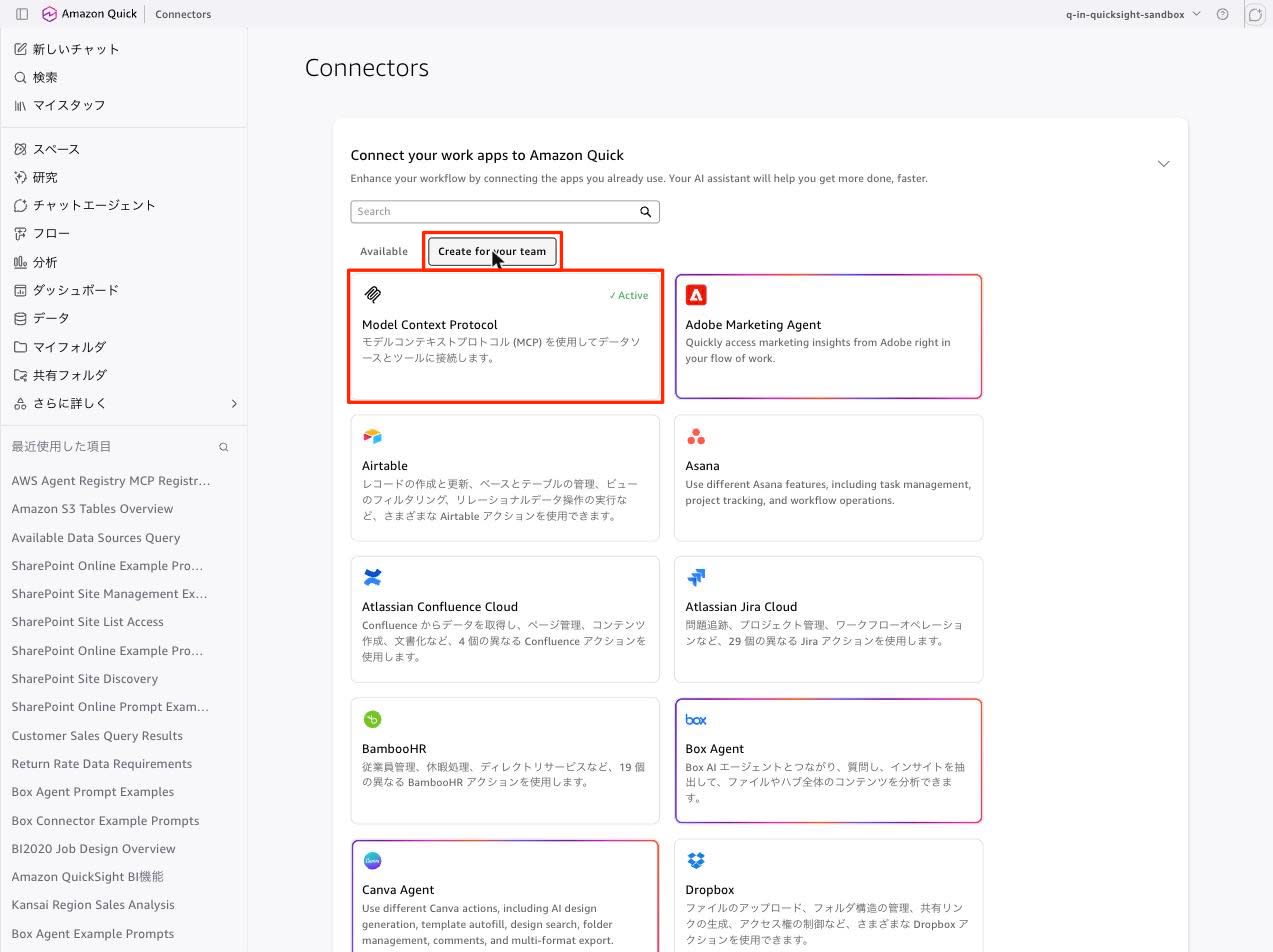Open recent item Box Connector Example Prompts
This screenshot has width=1273, height=952.
pos(105,821)
